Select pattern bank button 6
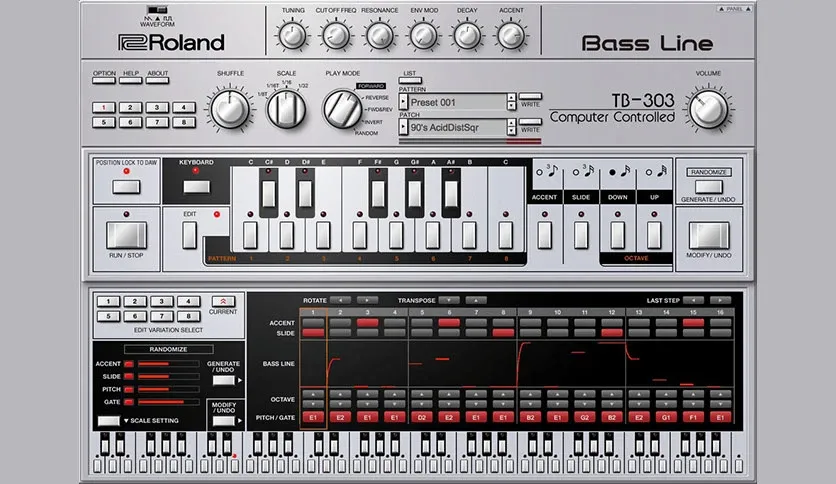 pos(131,122)
